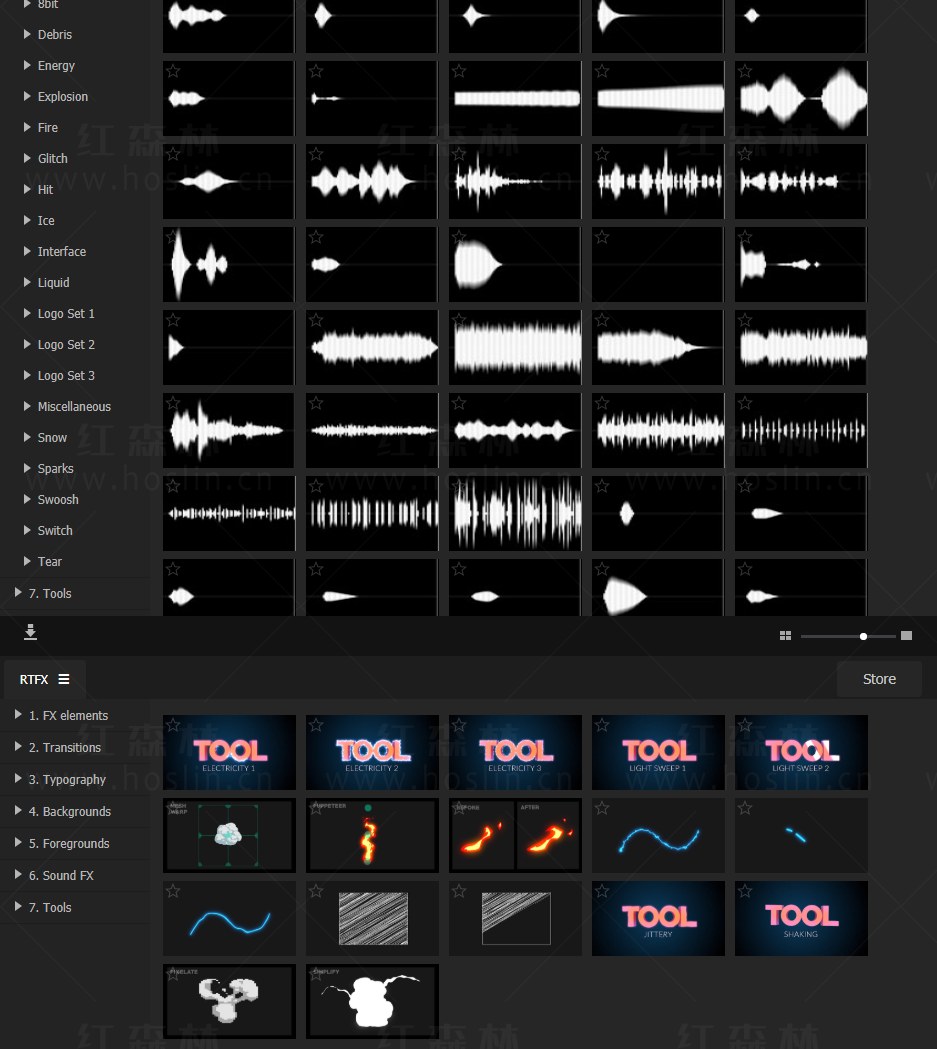937x1049 pixels.
Task: Select the Mesh Warp tool thumbnail
Action: tap(229, 836)
